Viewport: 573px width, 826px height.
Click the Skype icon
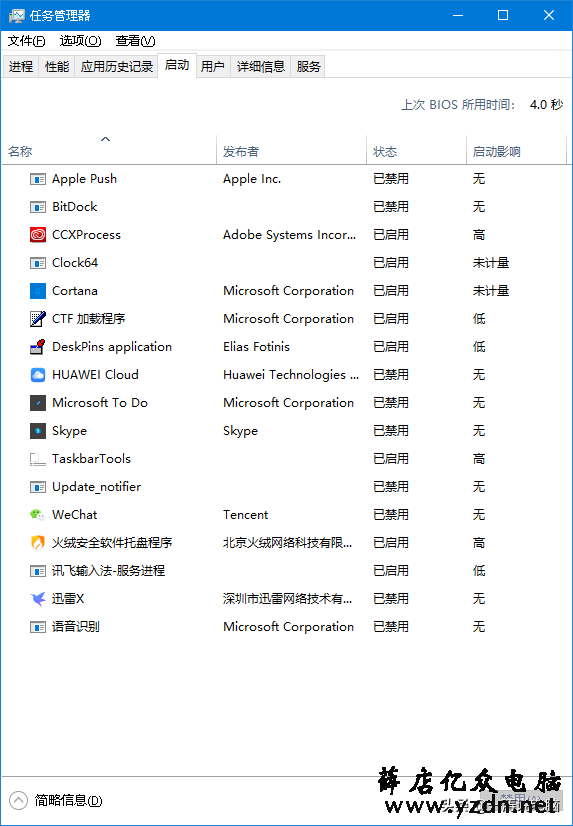click(37, 431)
